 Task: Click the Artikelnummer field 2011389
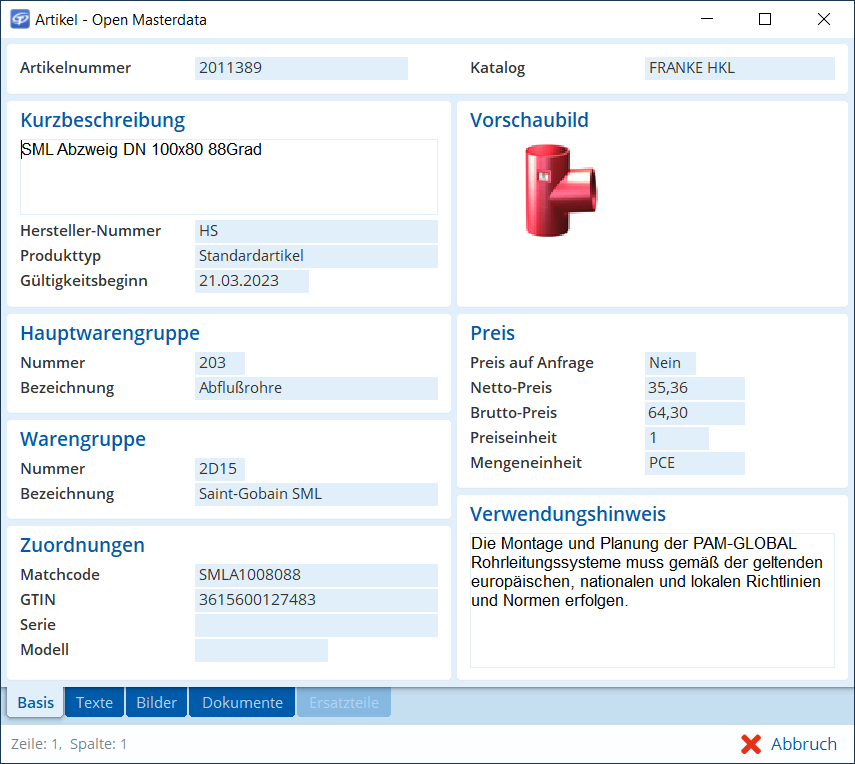(x=301, y=68)
